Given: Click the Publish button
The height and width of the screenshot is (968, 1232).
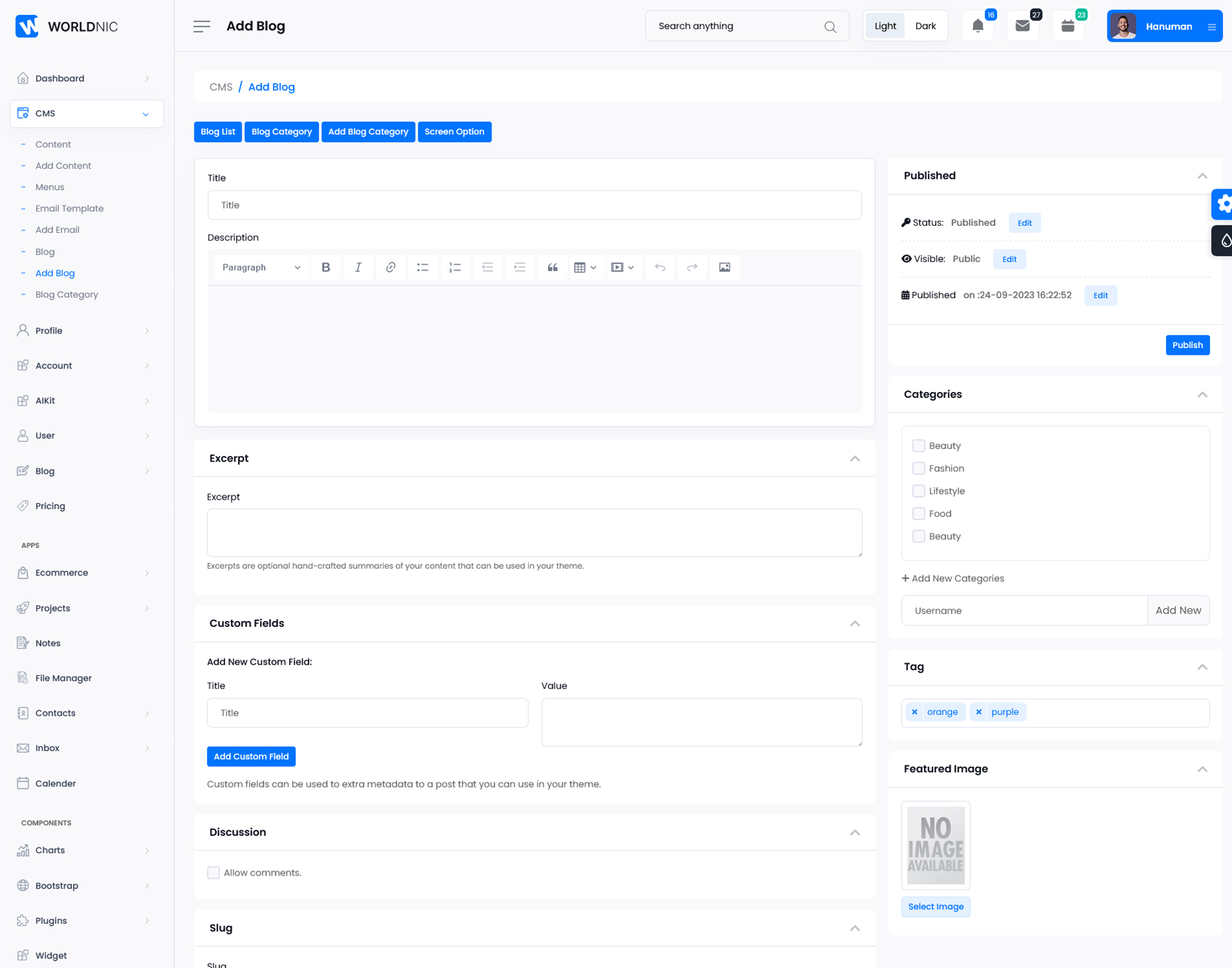Looking at the screenshot, I should pos(1187,345).
